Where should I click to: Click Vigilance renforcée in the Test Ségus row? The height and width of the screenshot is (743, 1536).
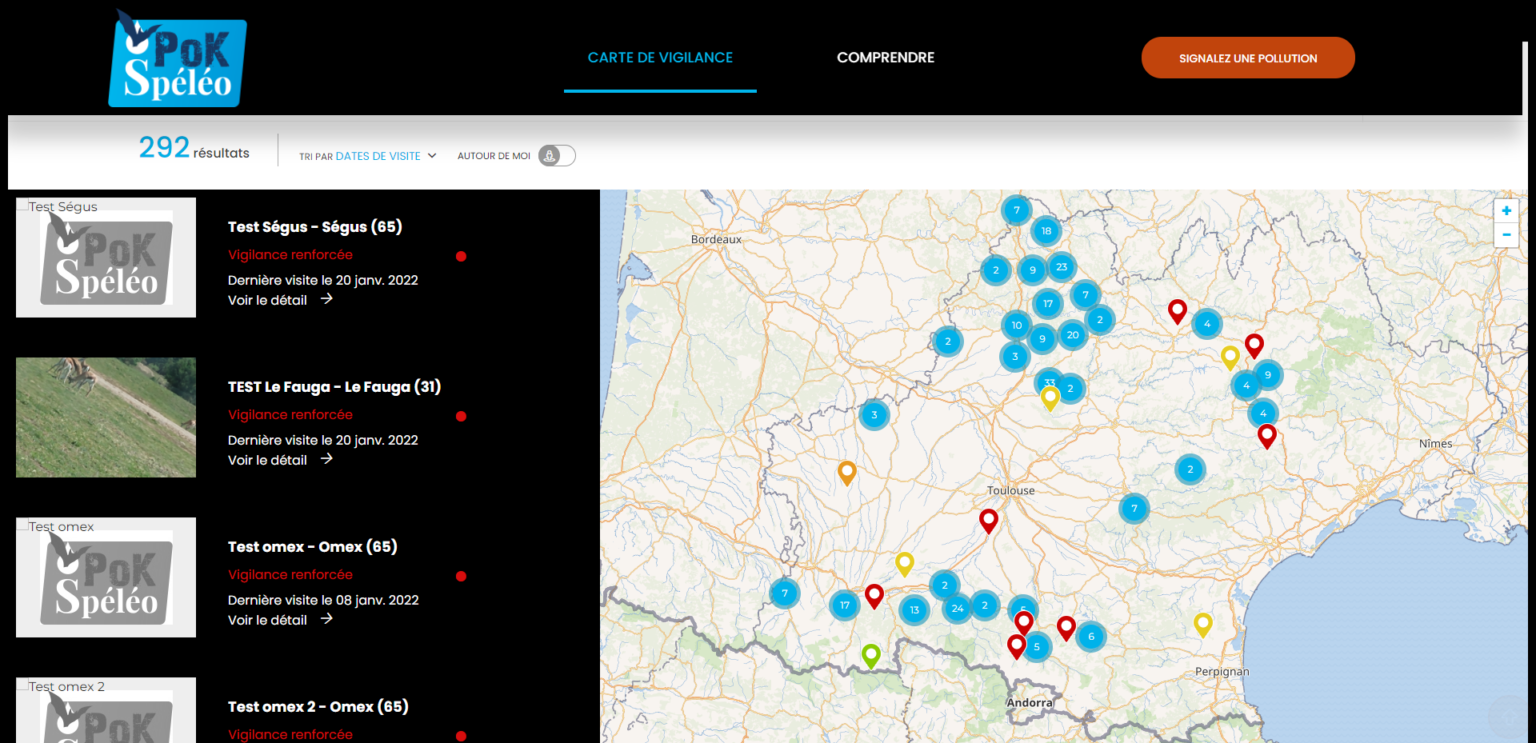[290, 255]
